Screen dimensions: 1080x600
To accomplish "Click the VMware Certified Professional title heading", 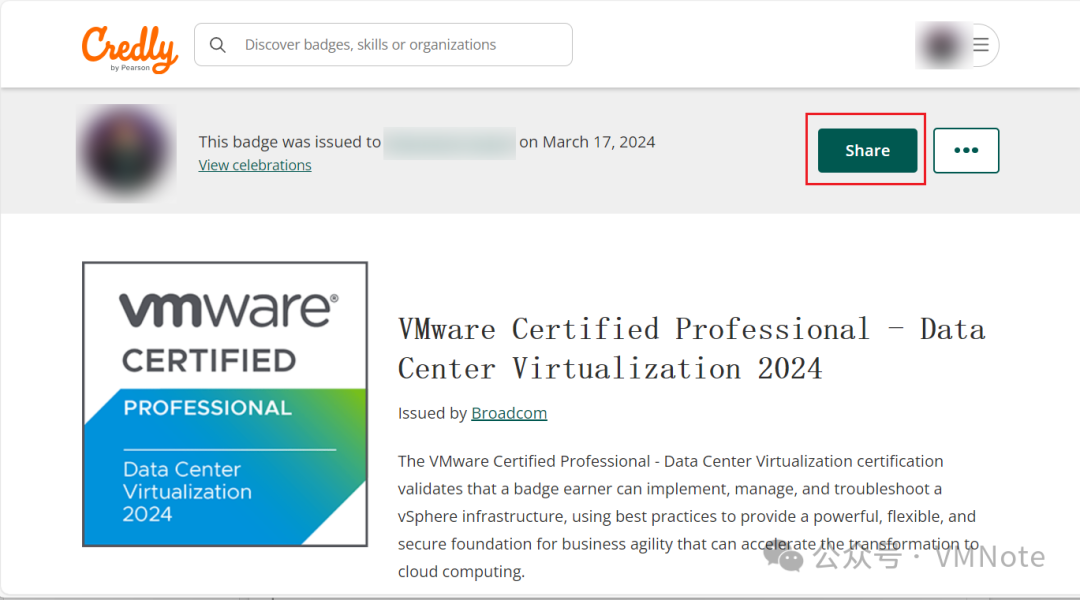I will 692,349.
